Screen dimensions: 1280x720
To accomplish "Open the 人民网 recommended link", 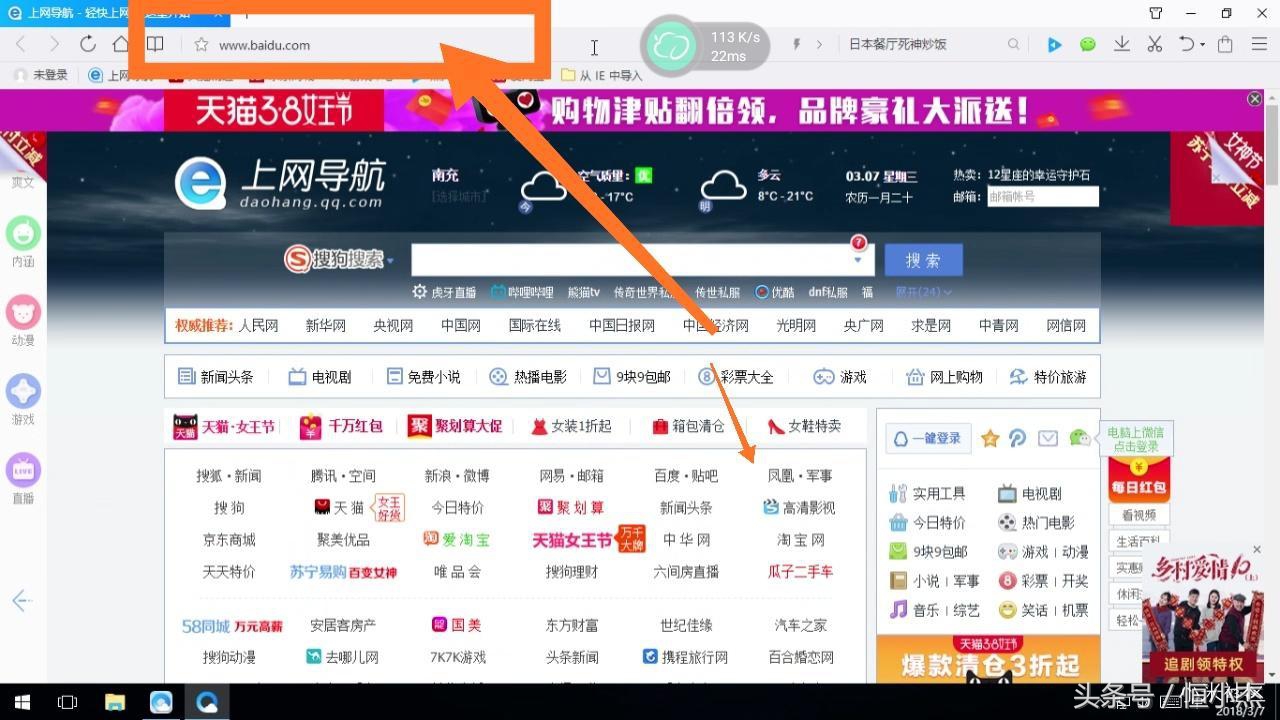I will (x=258, y=325).
